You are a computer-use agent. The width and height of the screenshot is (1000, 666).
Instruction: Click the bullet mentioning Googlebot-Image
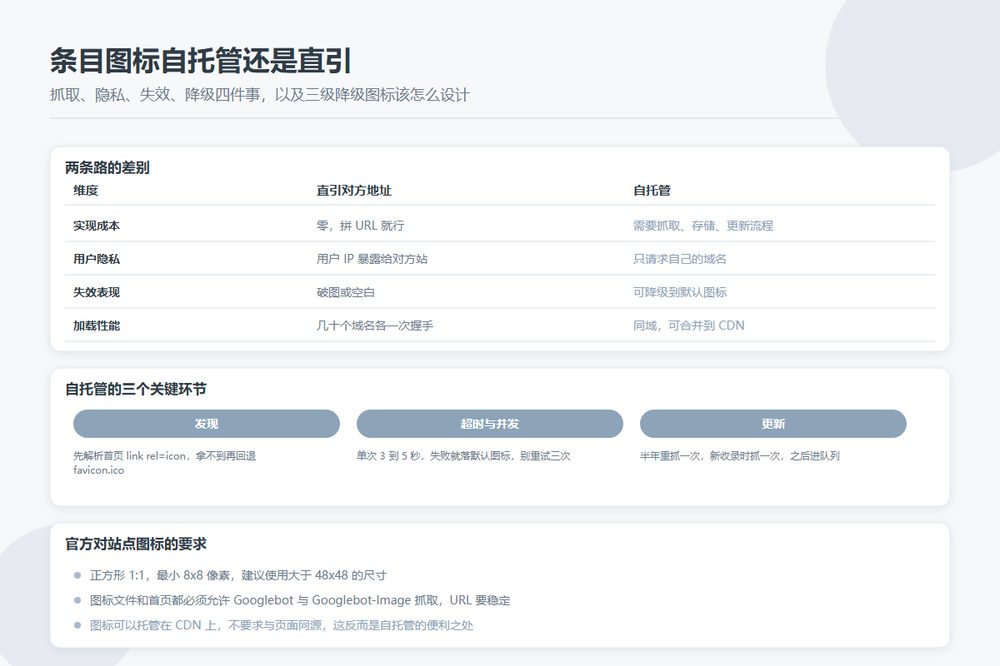300,600
